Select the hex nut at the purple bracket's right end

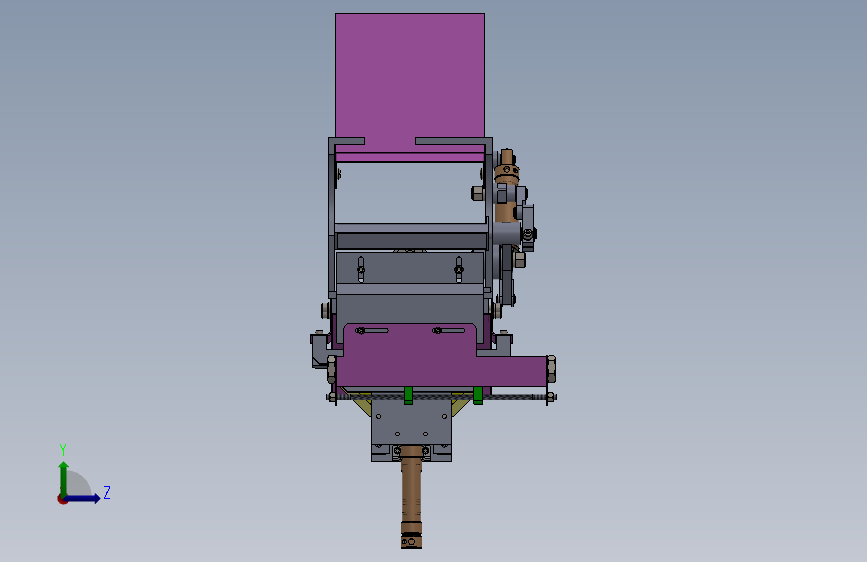click(551, 370)
